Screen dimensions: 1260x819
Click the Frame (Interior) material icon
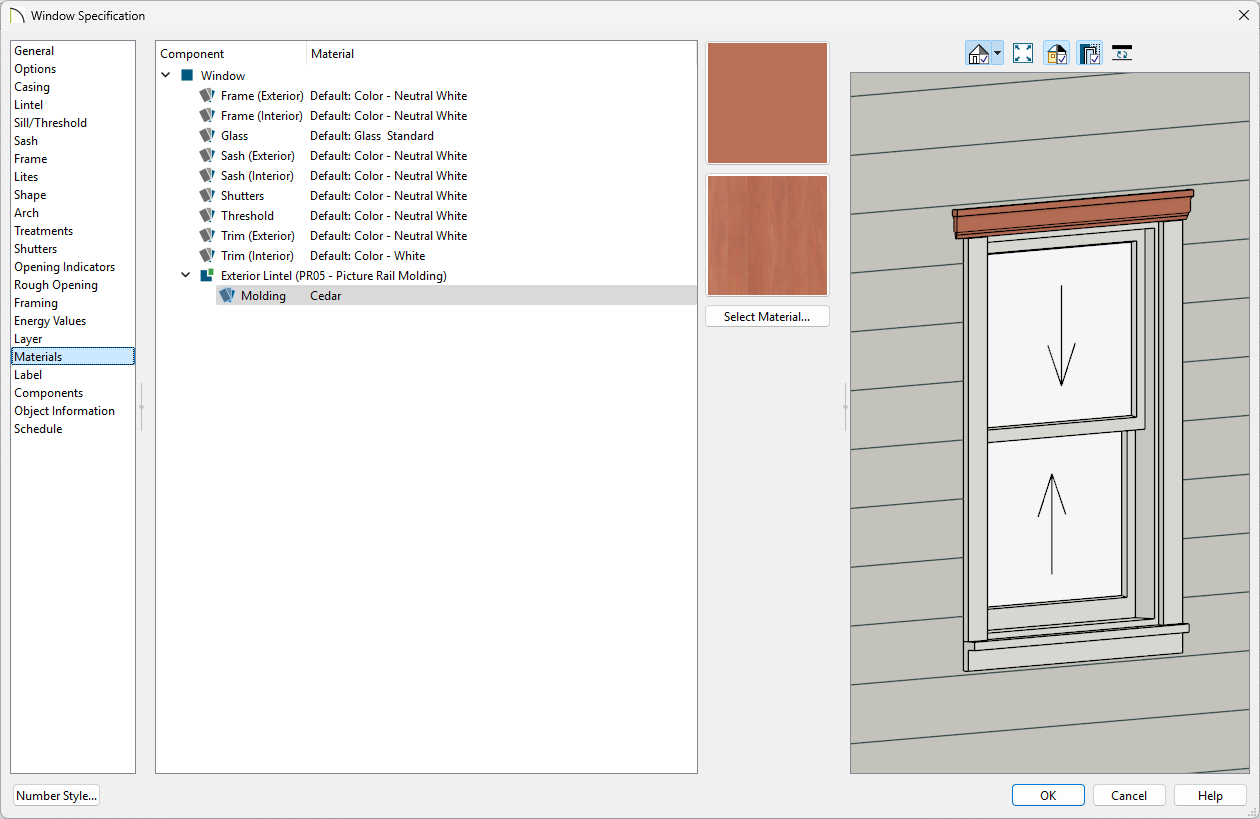[207, 116]
